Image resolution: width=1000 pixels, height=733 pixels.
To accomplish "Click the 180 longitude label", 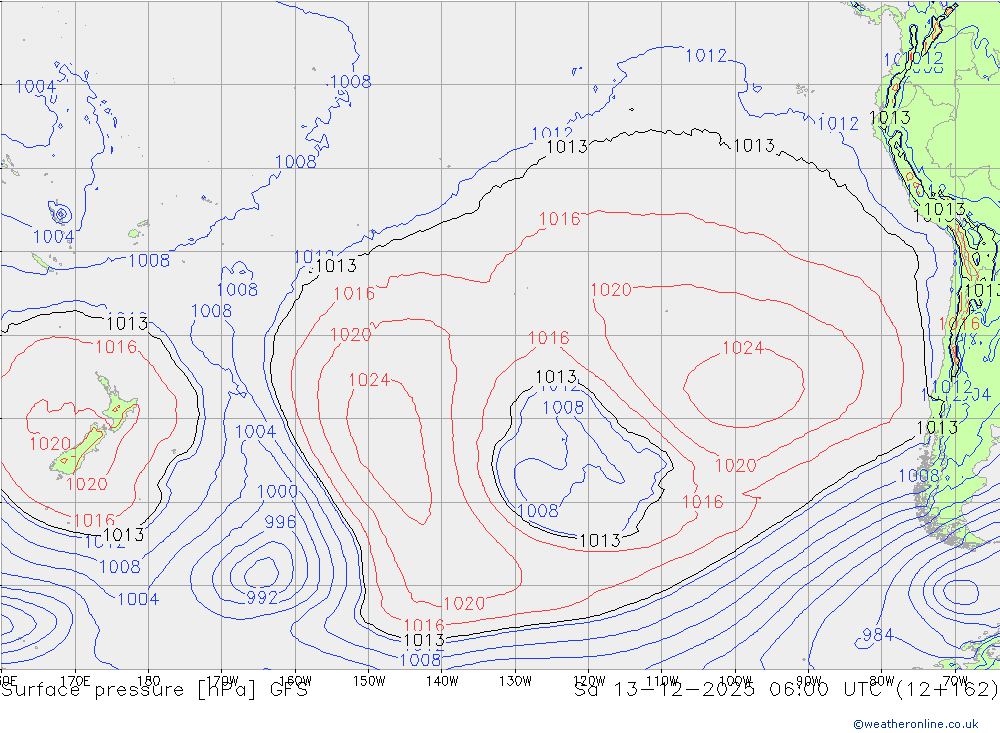I will pyautogui.click(x=148, y=681).
